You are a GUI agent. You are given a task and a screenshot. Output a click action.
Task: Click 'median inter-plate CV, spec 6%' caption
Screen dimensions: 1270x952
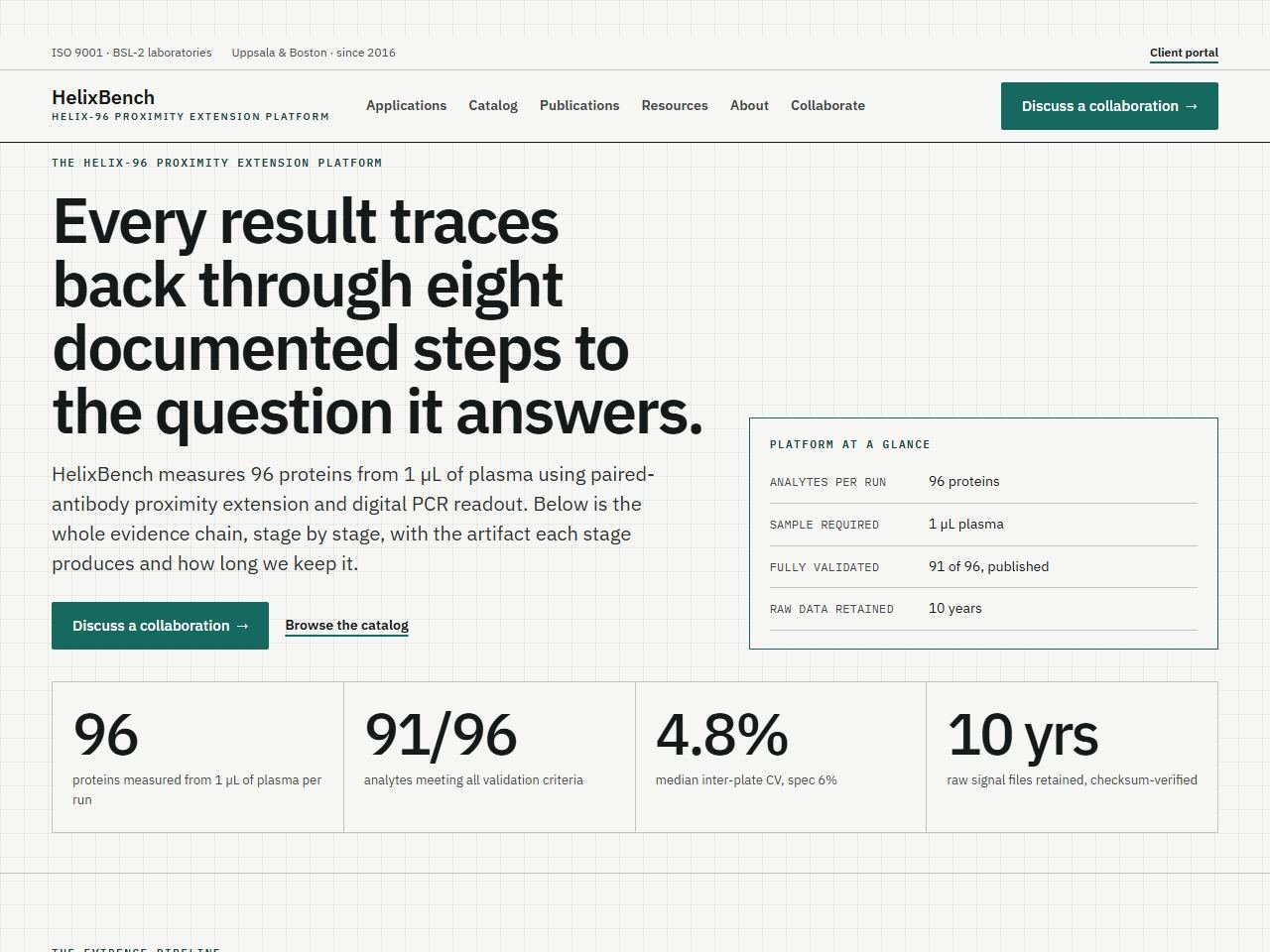746,780
